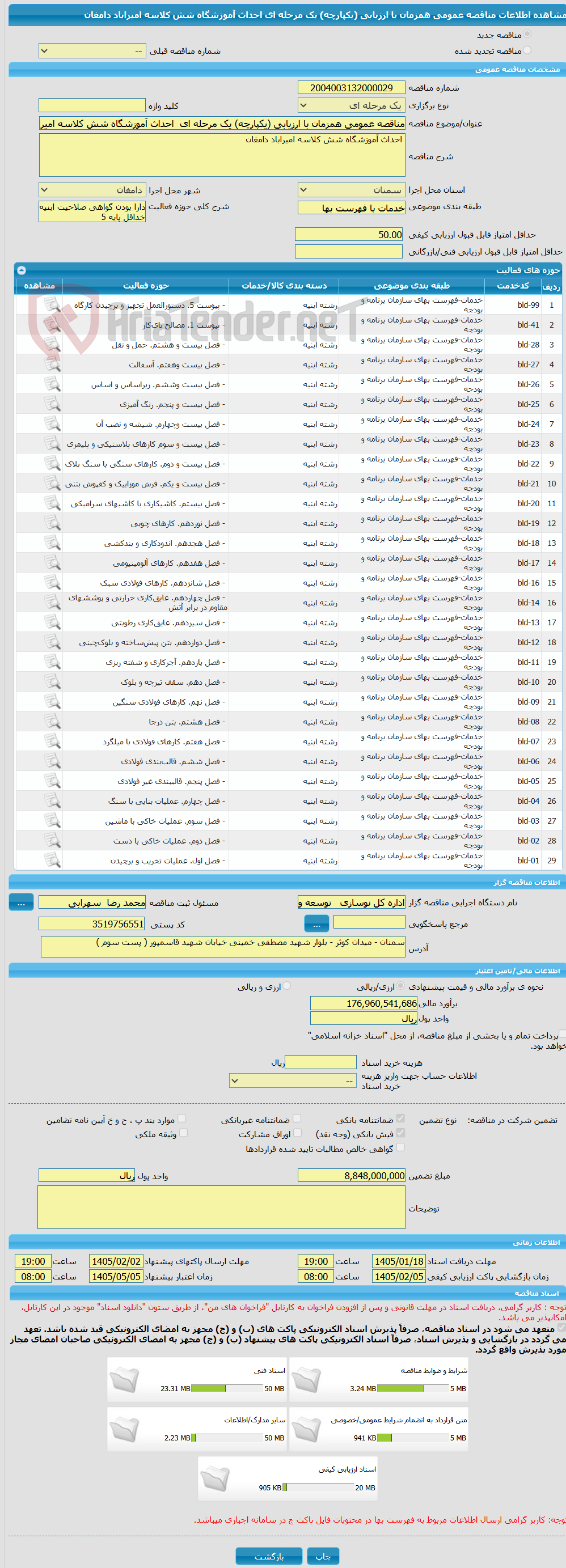Select the مناقصه جدید radio button
Viewport: 566px width, 1568px height.
pos(527,35)
